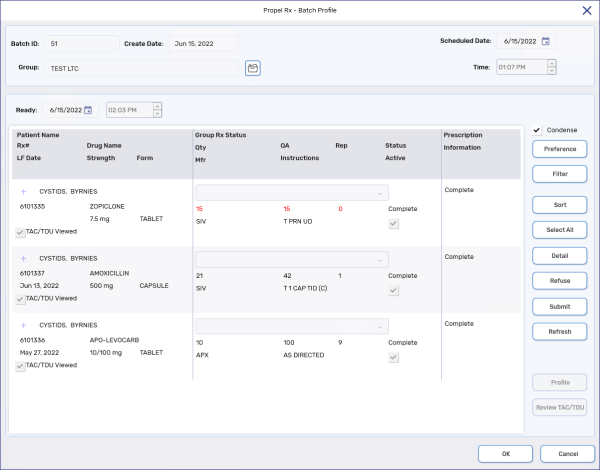Toggle TAC/TDU Viewed for Amoxicillin
The image size is (600, 470).
21,298
